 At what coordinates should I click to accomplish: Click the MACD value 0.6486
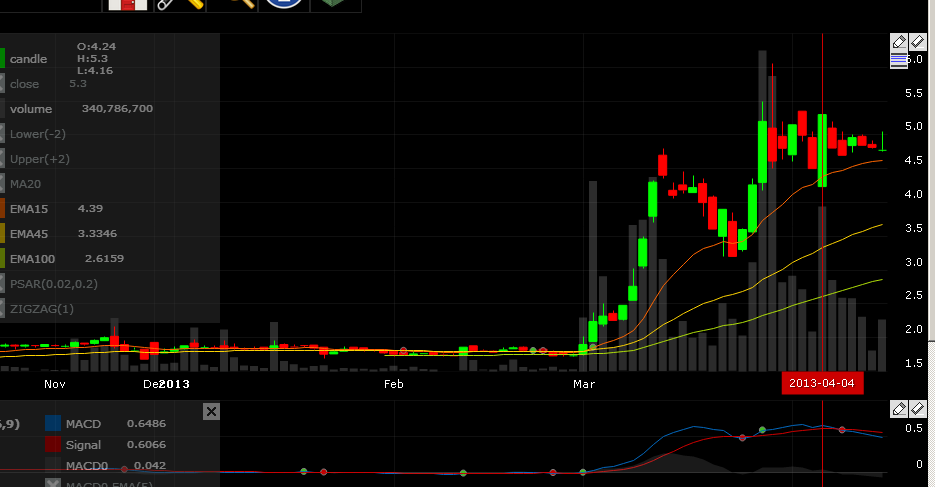(x=146, y=423)
